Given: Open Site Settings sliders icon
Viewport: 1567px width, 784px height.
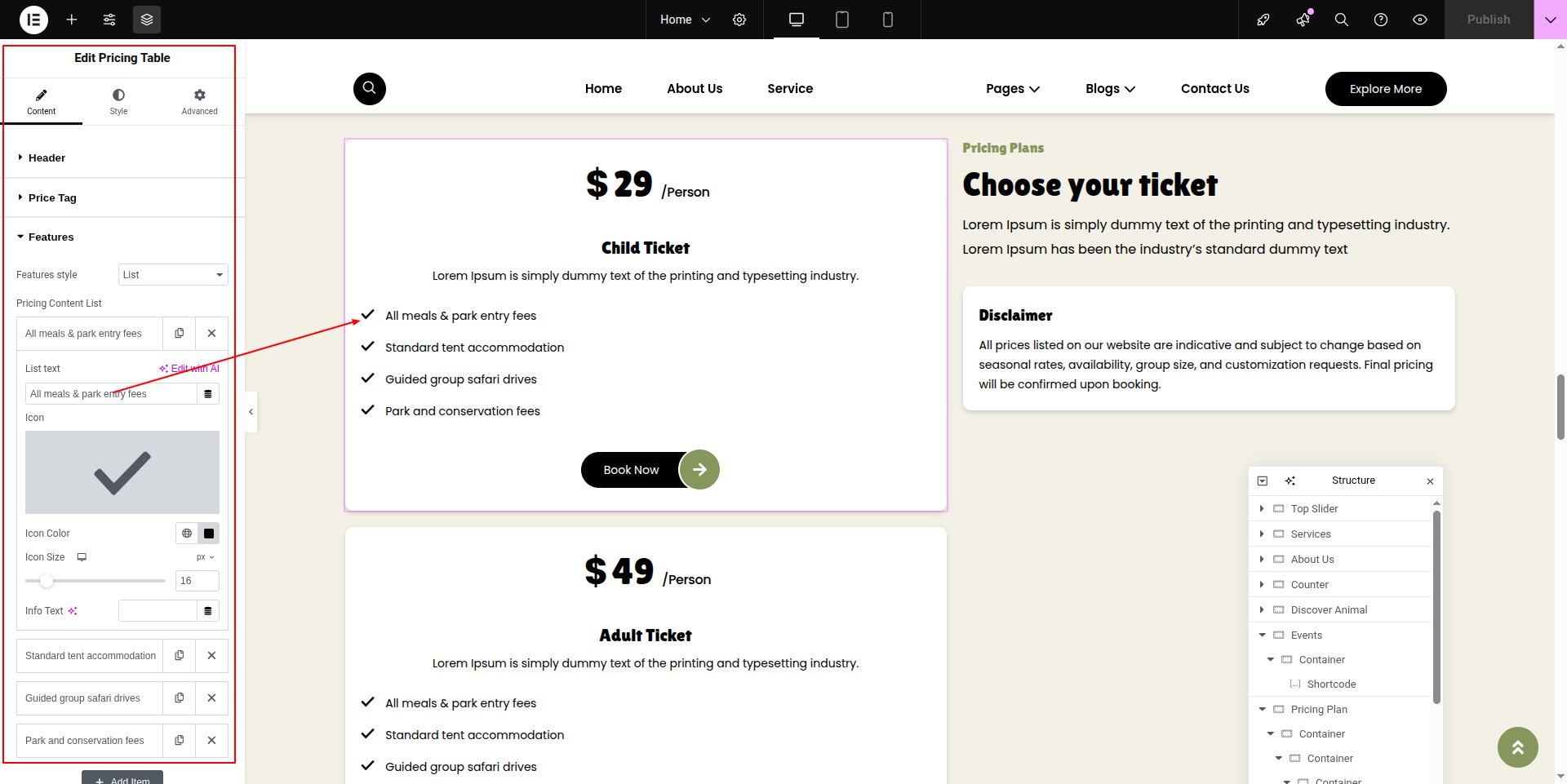Looking at the screenshot, I should click(x=109, y=20).
